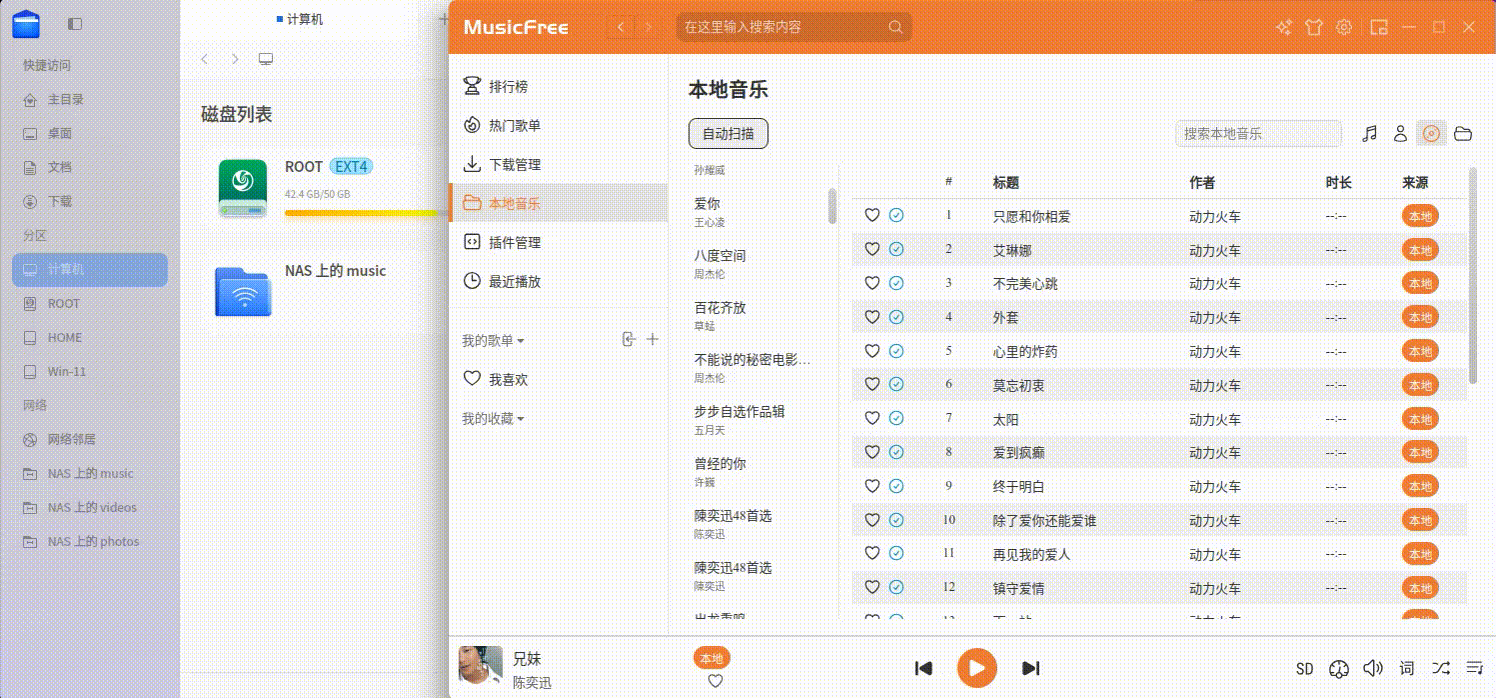The height and width of the screenshot is (698, 1496).
Task: Show local music by song view icon
Action: tap(1370, 134)
